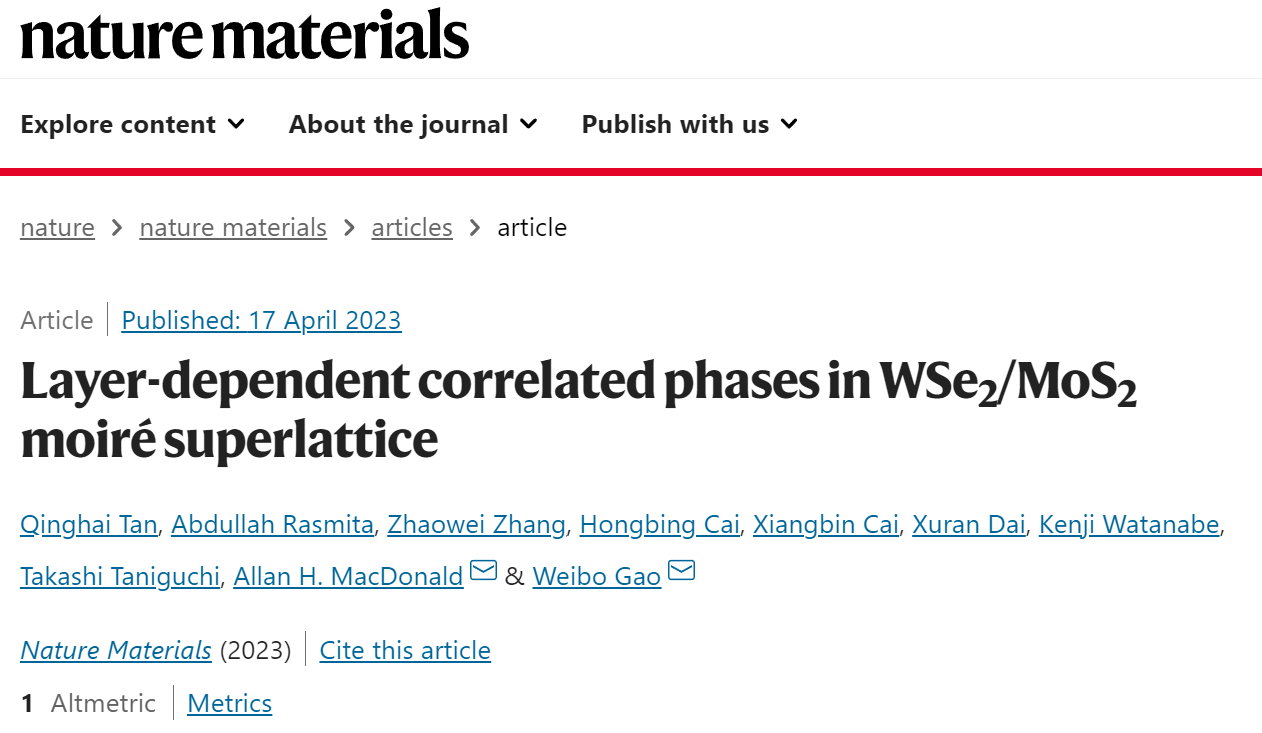Viewport: 1262px width, 733px height.
Task: Click Published: 17 April 2023 link
Action: (261, 321)
